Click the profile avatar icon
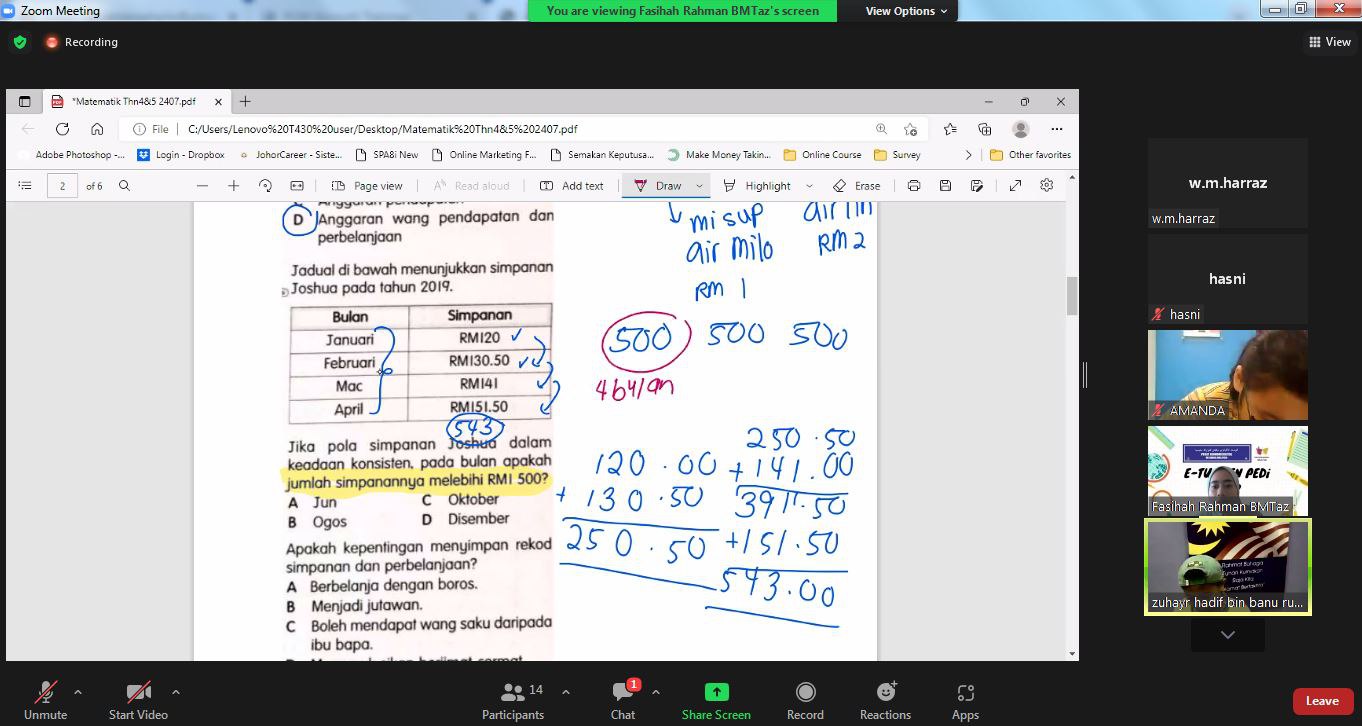Viewport: 1362px width, 726px height. (x=1021, y=129)
